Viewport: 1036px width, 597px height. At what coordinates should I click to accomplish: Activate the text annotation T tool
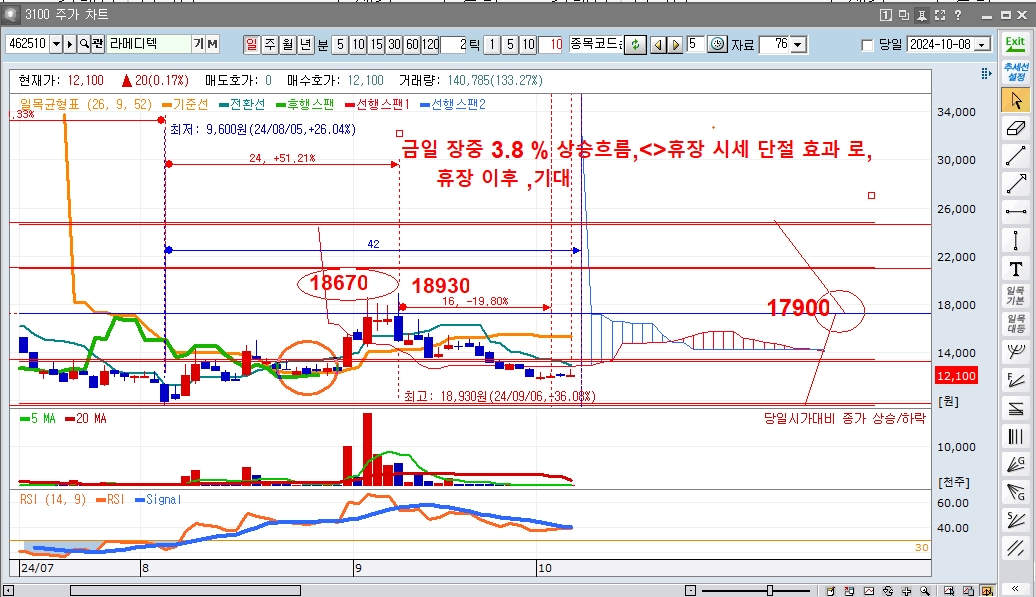point(1016,269)
